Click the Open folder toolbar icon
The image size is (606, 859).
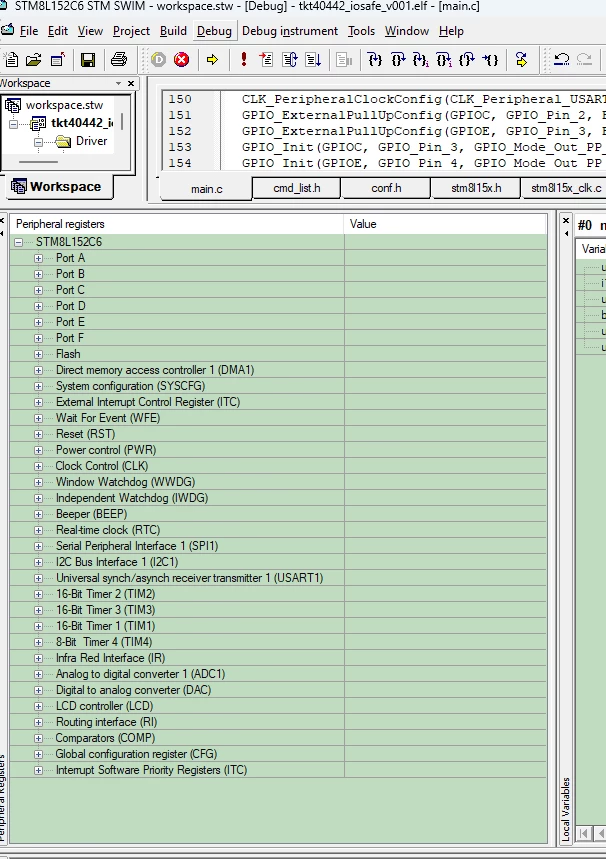(33, 59)
